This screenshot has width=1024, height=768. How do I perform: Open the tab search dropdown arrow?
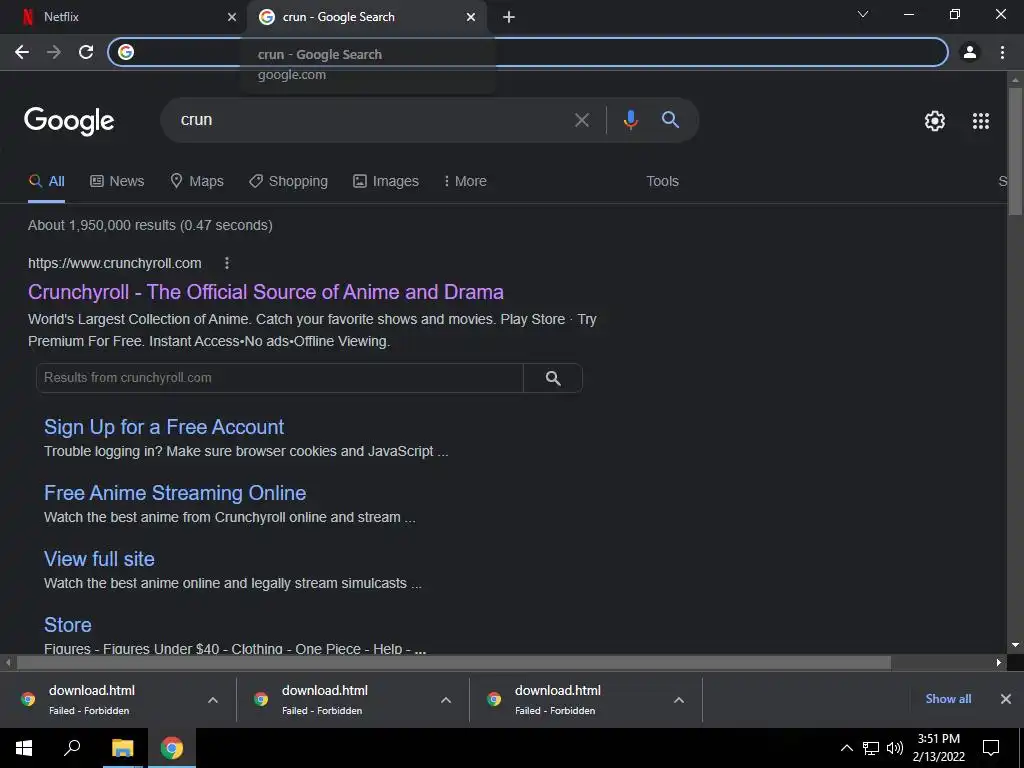(863, 14)
